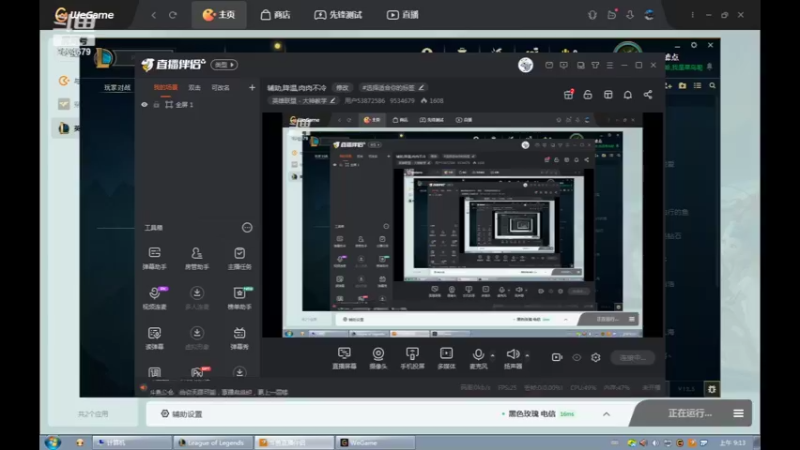Open the 直播伴侣 title bar menu lines
This screenshot has width=800, height=450.
click(610, 65)
